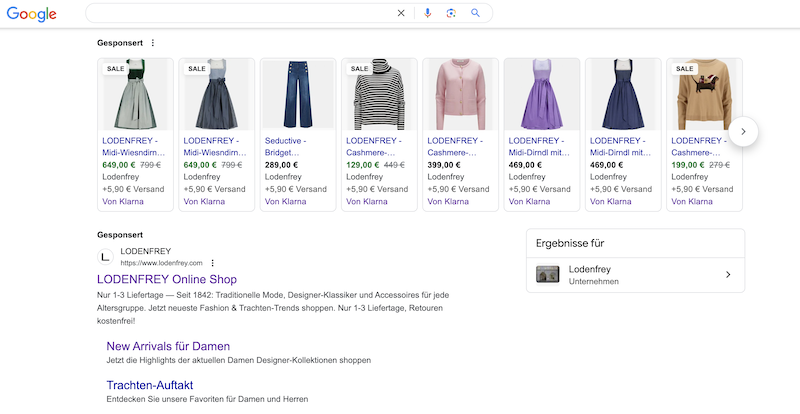The width and height of the screenshot is (800, 414).
Task: Expand Lodenfrey Unternehmen result chevron
Action: 728,275
